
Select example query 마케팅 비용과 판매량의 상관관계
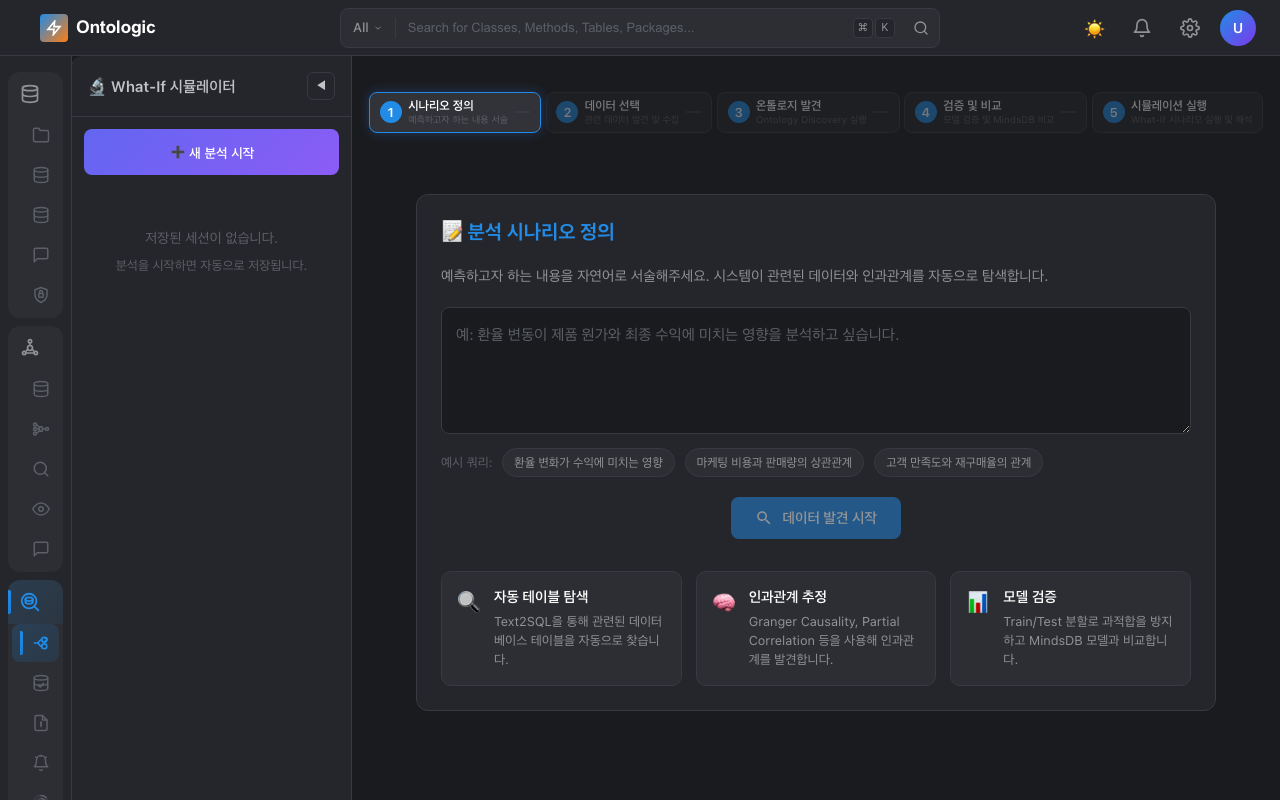click(774, 462)
